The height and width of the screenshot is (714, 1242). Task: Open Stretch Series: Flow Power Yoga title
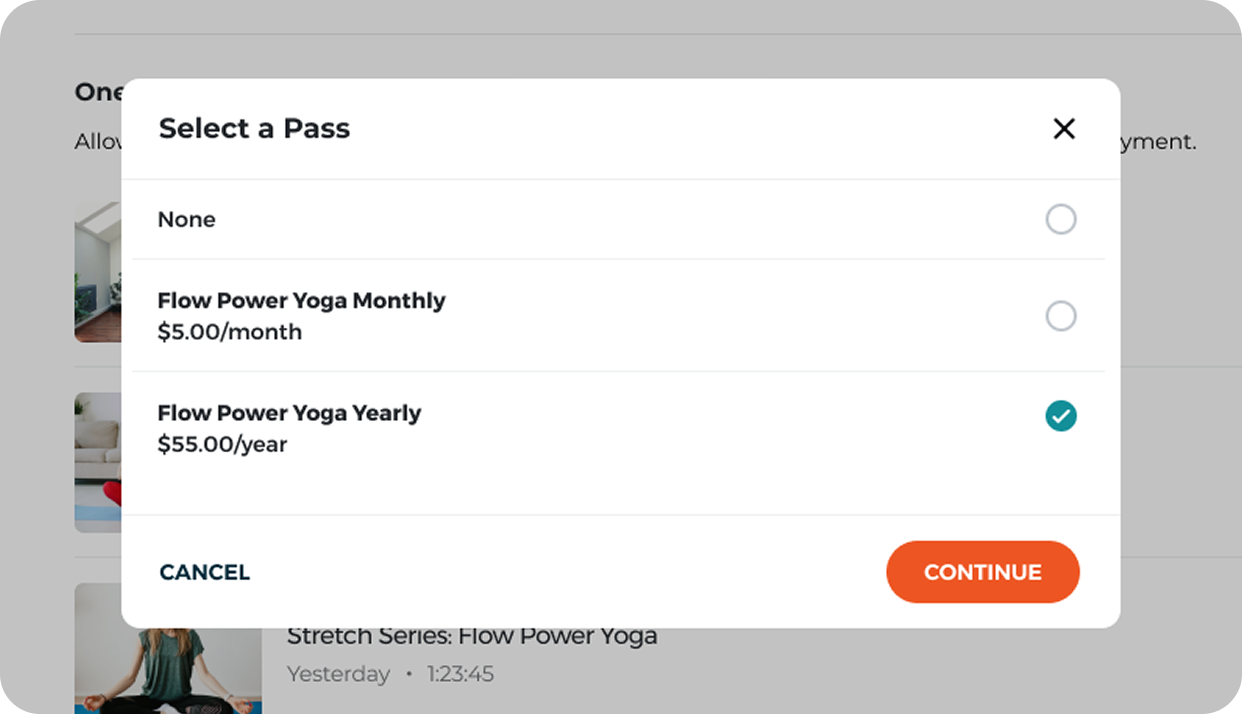472,637
